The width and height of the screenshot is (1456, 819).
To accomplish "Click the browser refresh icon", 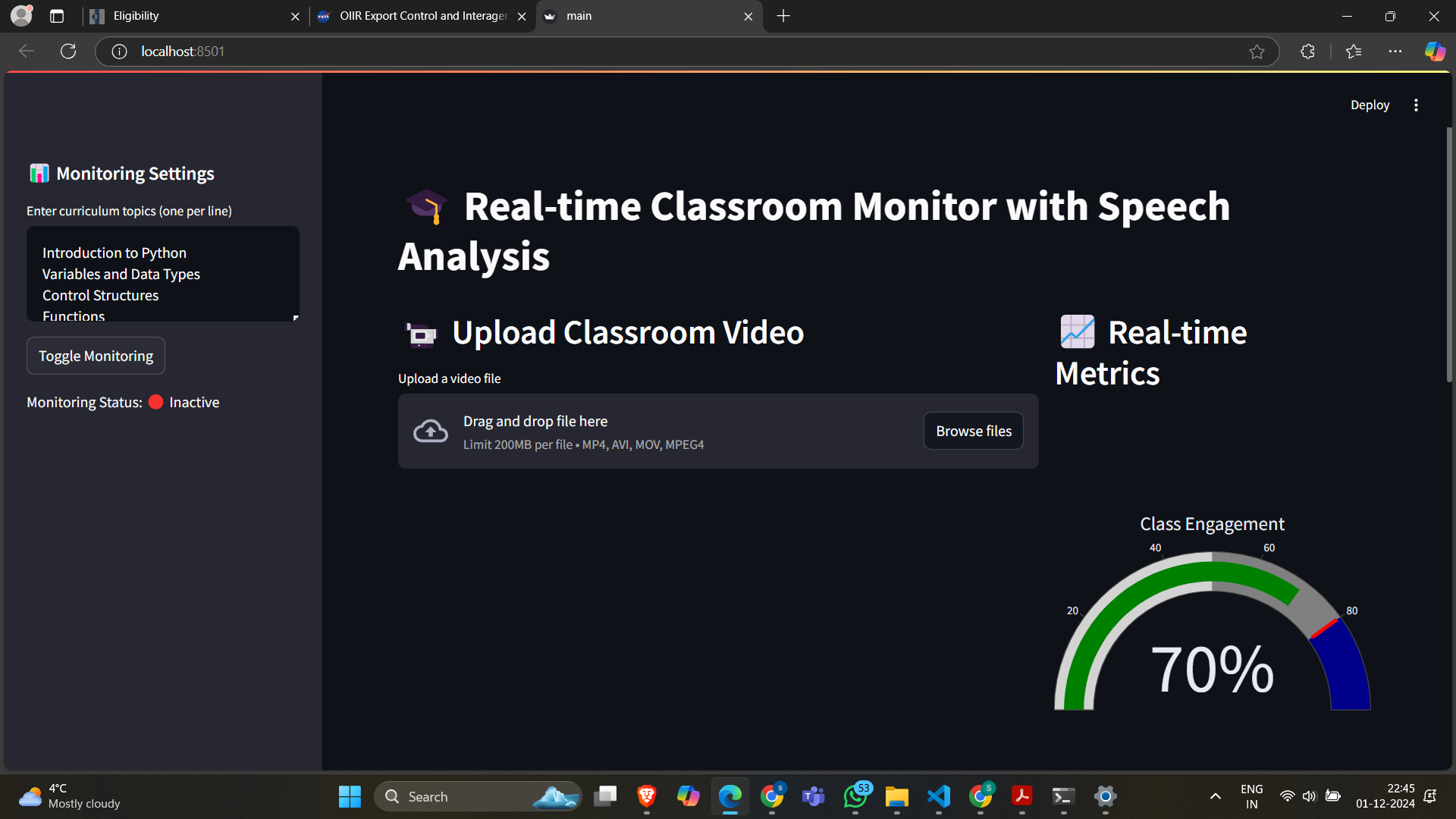I will pos(68,52).
